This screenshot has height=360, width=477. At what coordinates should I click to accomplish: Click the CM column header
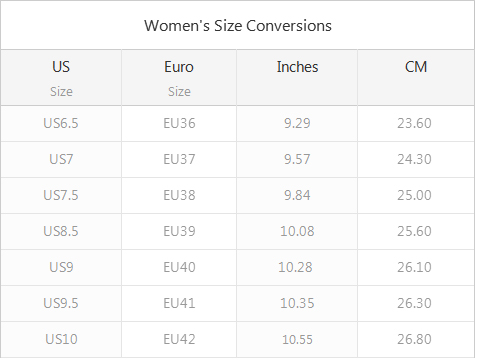pos(416,78)
